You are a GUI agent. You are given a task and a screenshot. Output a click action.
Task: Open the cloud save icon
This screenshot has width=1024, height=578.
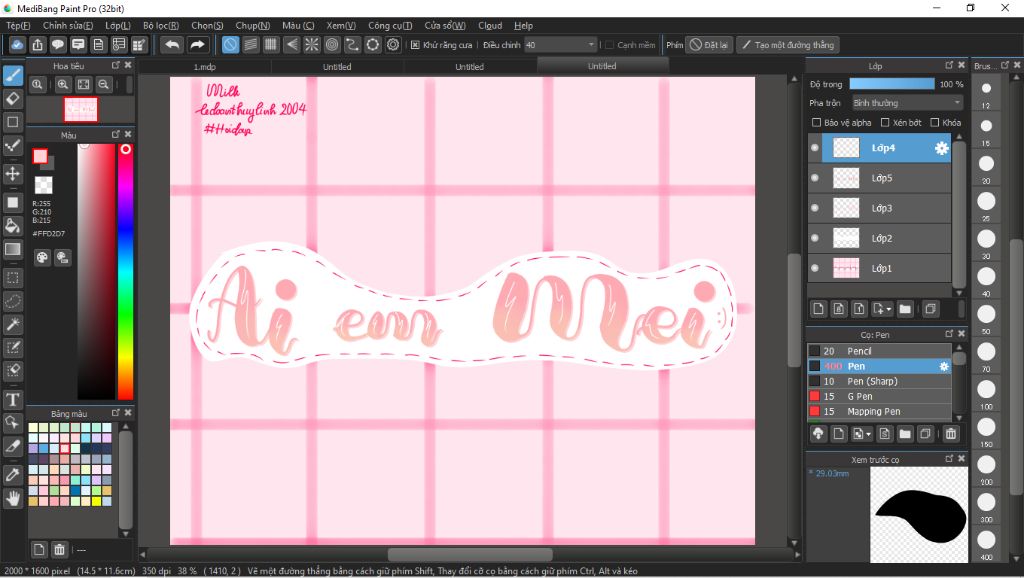17,44
